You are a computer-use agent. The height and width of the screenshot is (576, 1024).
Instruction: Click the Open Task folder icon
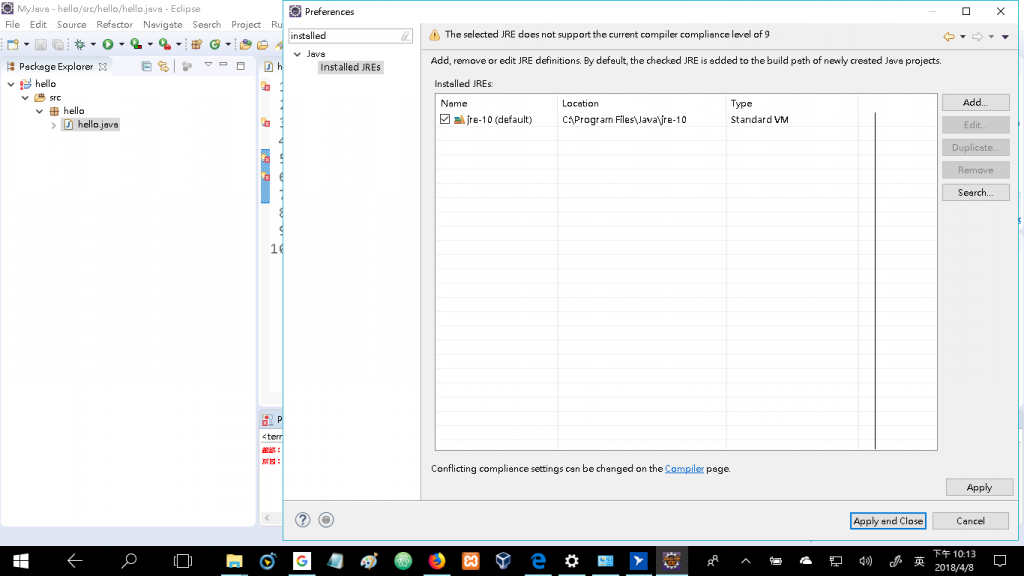pyautogui.click(x=263, y=44)
